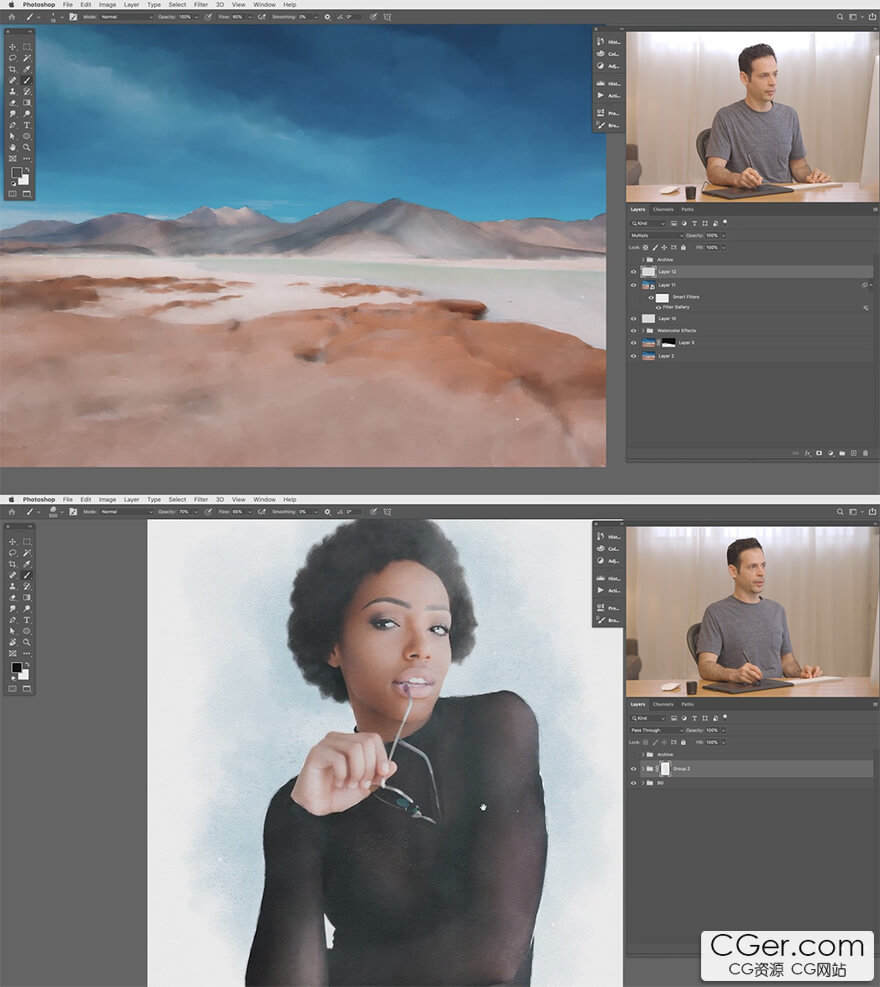Add a layer mask in top Layers panel
Viewport: 880px width, 987px height.
[x=819, y=453]
